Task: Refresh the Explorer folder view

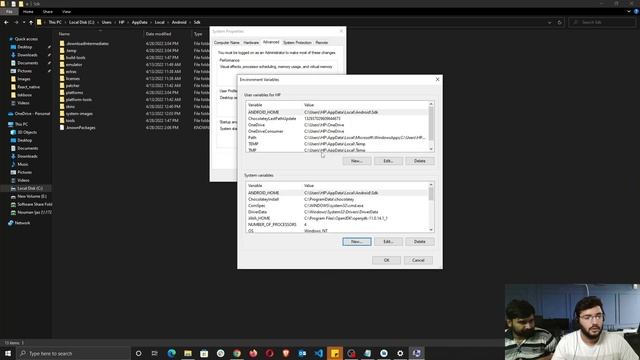Action: 560,22
